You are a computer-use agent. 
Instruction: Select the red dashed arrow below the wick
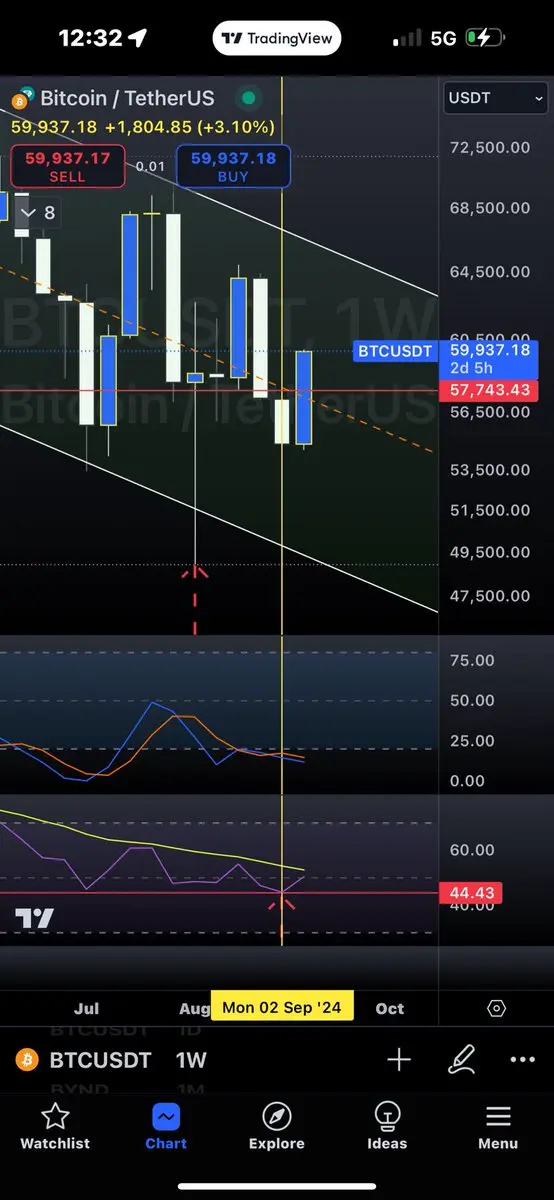coord(195,600)
